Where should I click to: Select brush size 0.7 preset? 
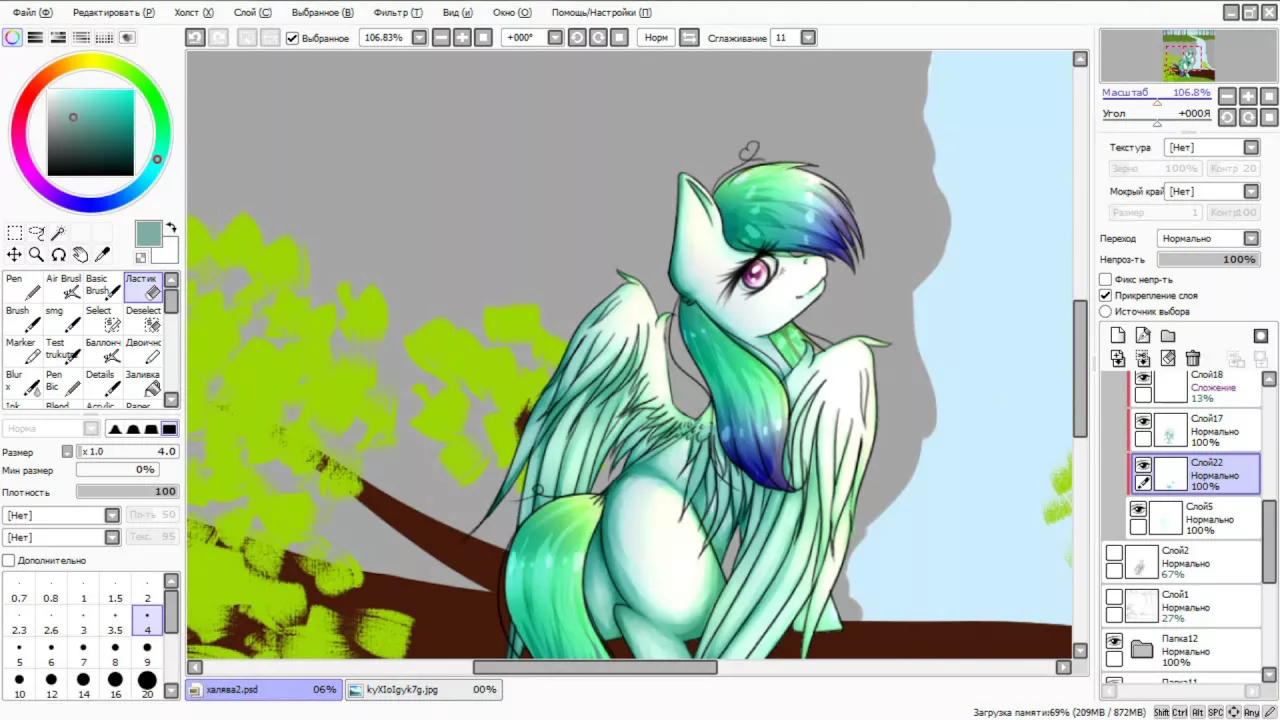pos(19,591)
